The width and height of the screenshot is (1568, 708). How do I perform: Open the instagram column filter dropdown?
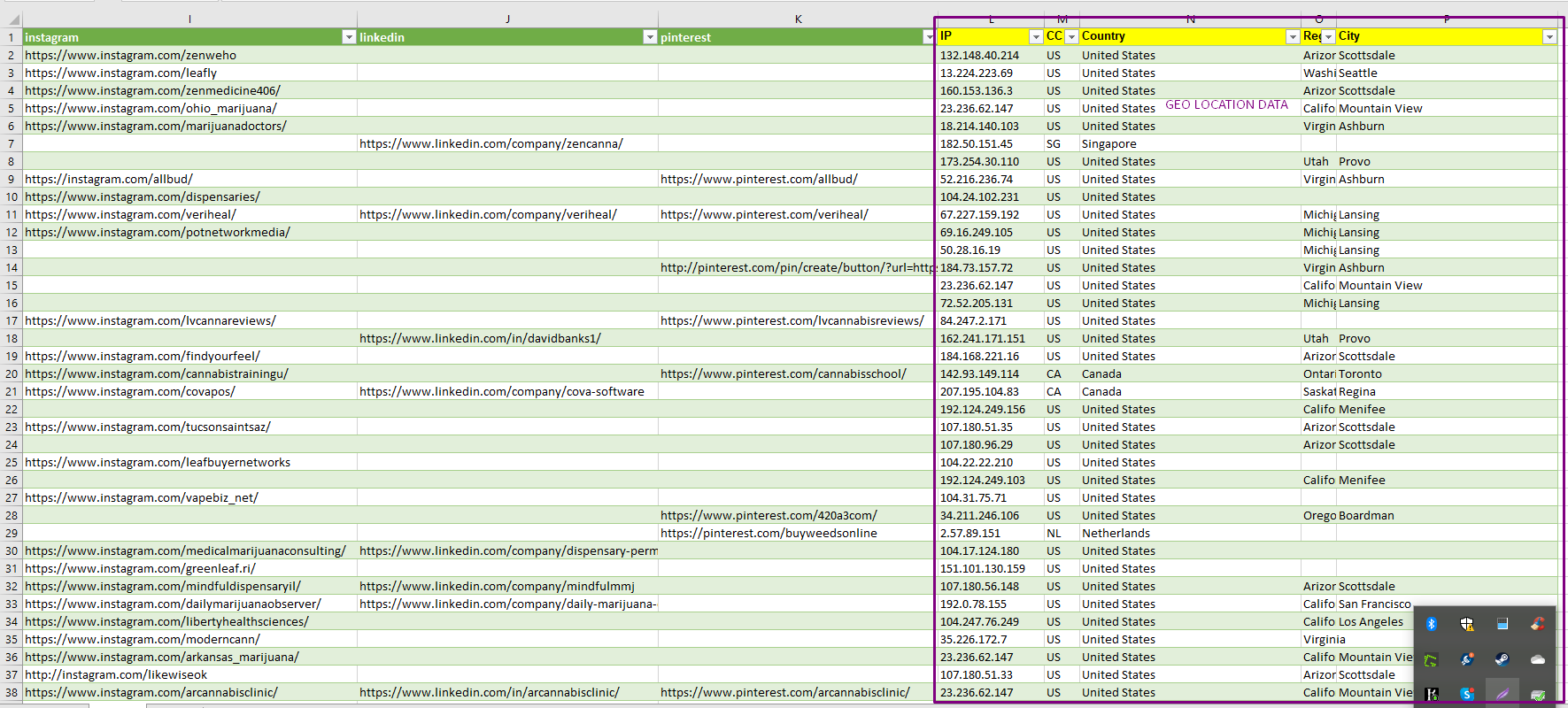[349, 37]
